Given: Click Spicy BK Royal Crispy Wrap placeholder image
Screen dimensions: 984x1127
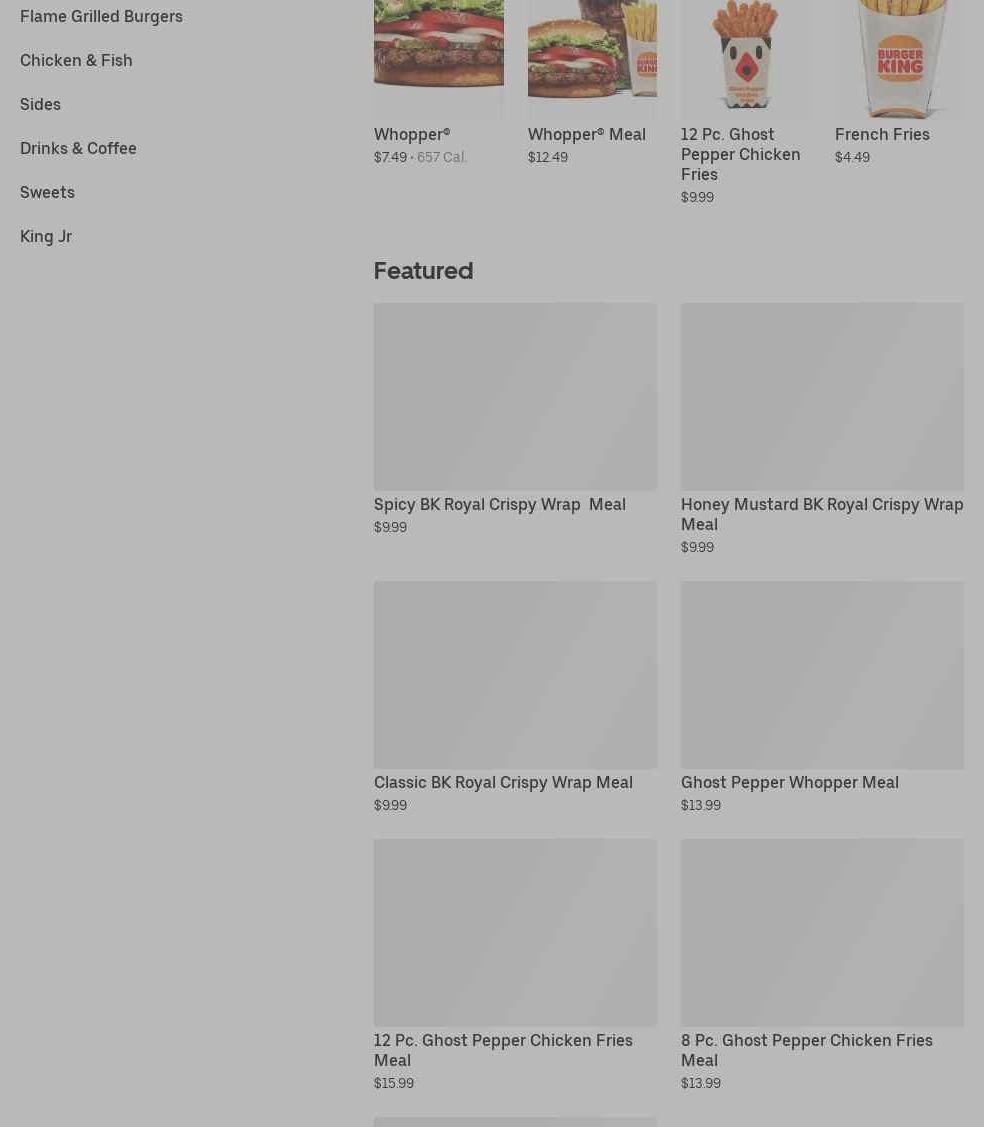Looking at the screenshot, I should 515,397.
